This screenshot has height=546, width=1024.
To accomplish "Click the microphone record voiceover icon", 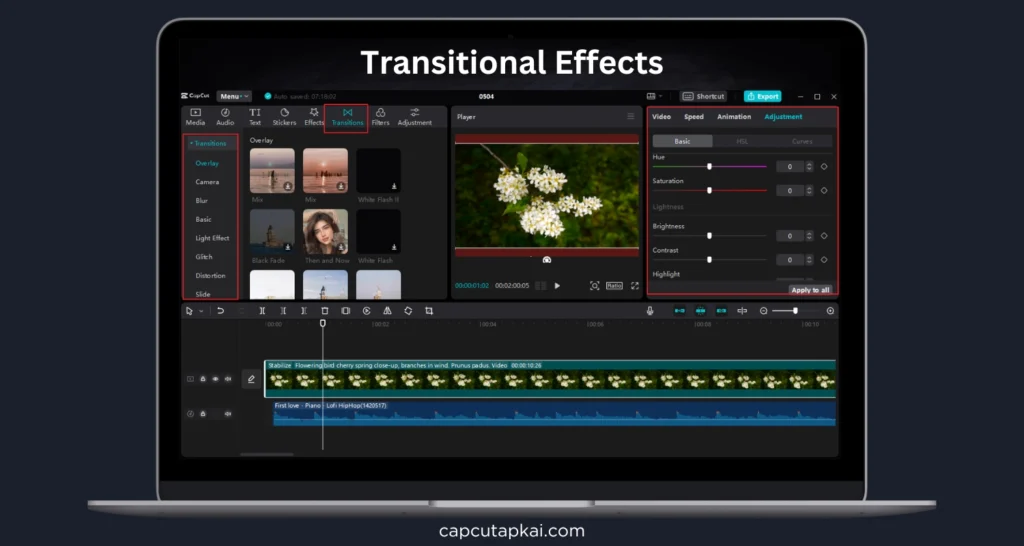I will point(650,311).
